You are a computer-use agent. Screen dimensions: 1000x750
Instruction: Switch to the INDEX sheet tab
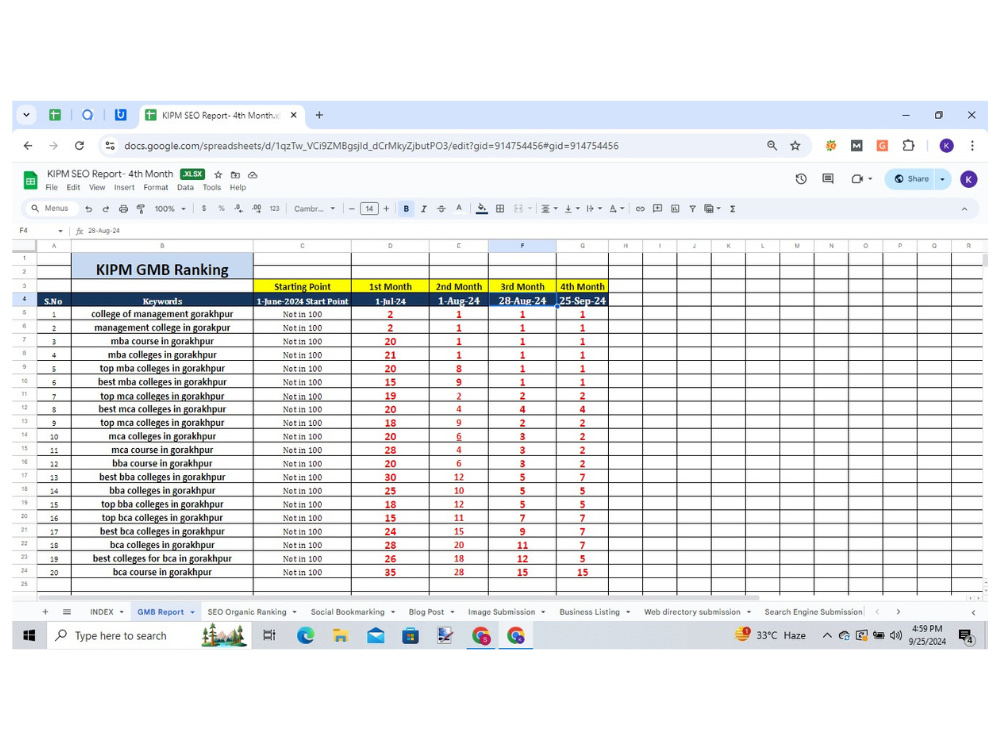[102, 612]
